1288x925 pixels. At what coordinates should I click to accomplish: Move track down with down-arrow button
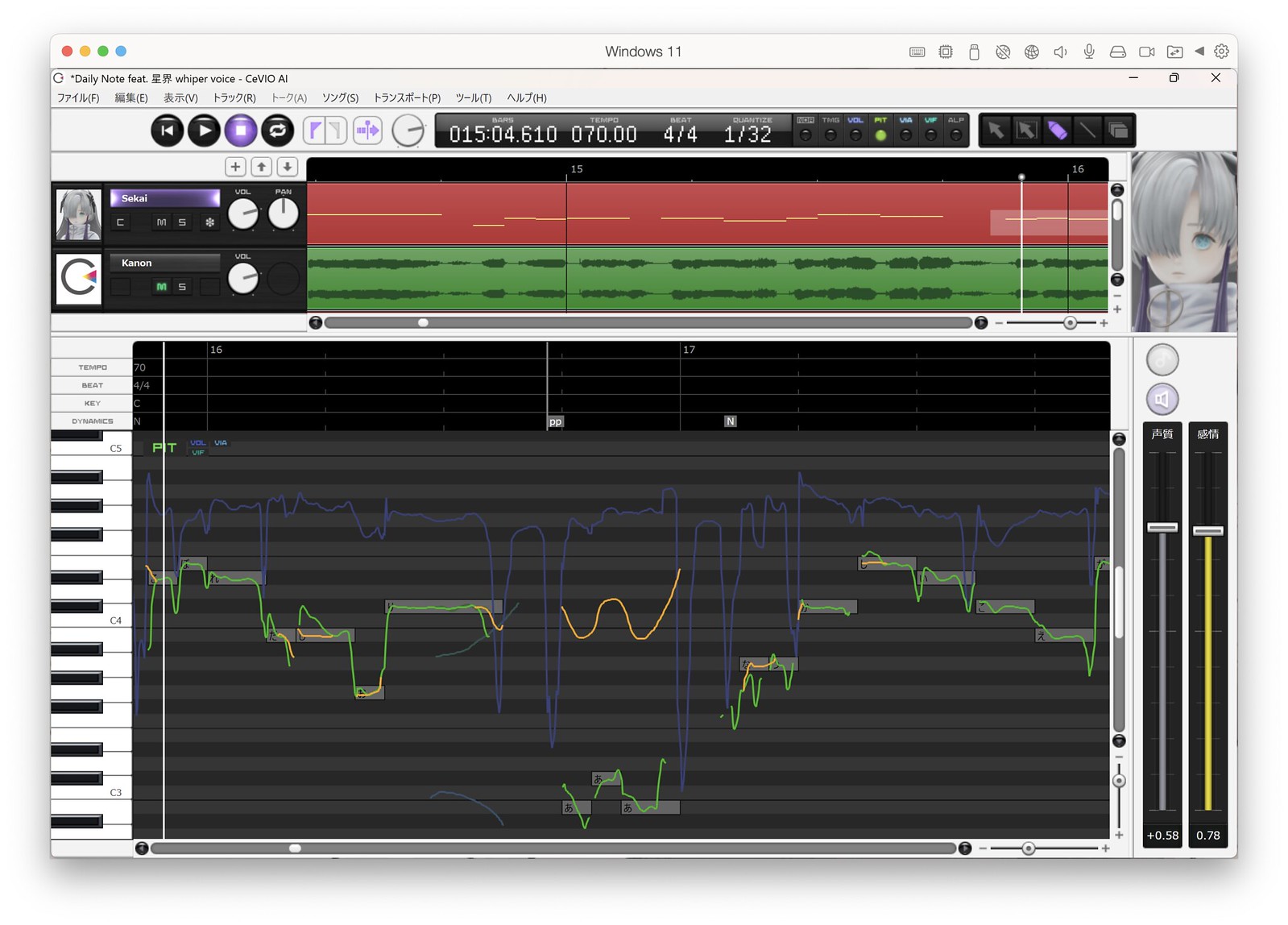287,167
